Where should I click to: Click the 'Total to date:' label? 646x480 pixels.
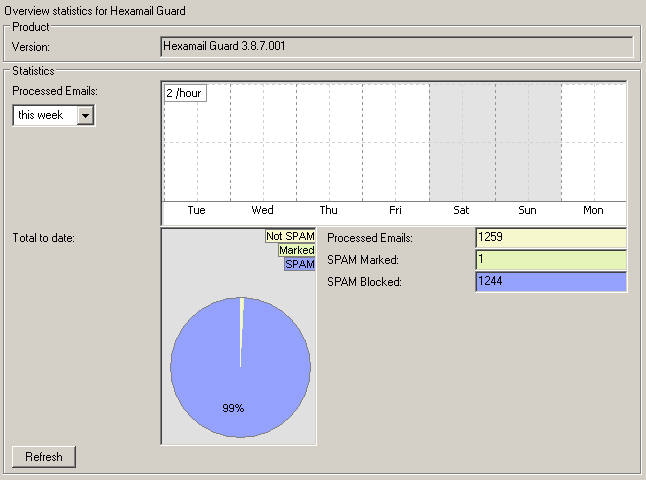click(x=44, y=238)
